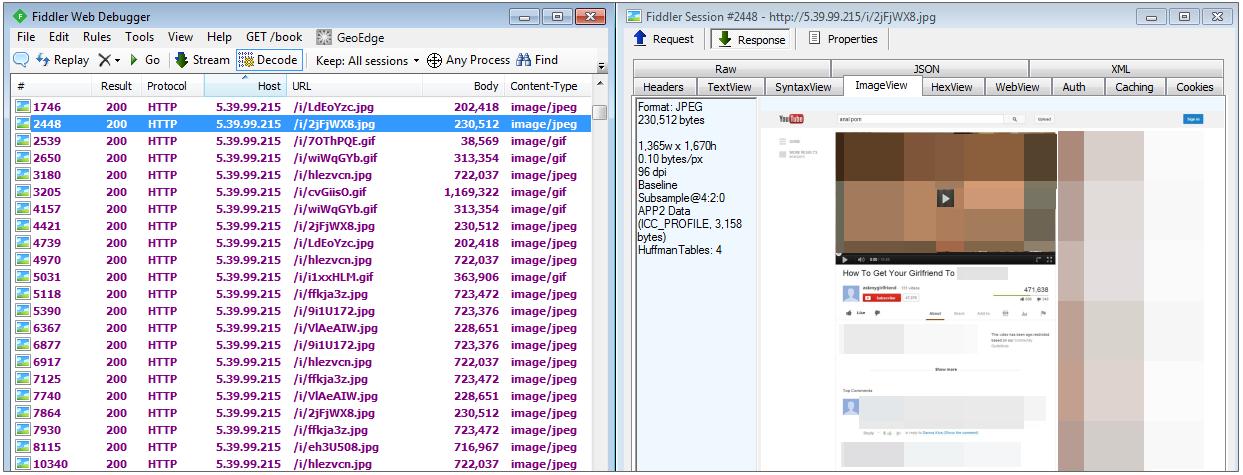Open the GeoEdge menu item

pyautogui.click(x=348, y=37)
